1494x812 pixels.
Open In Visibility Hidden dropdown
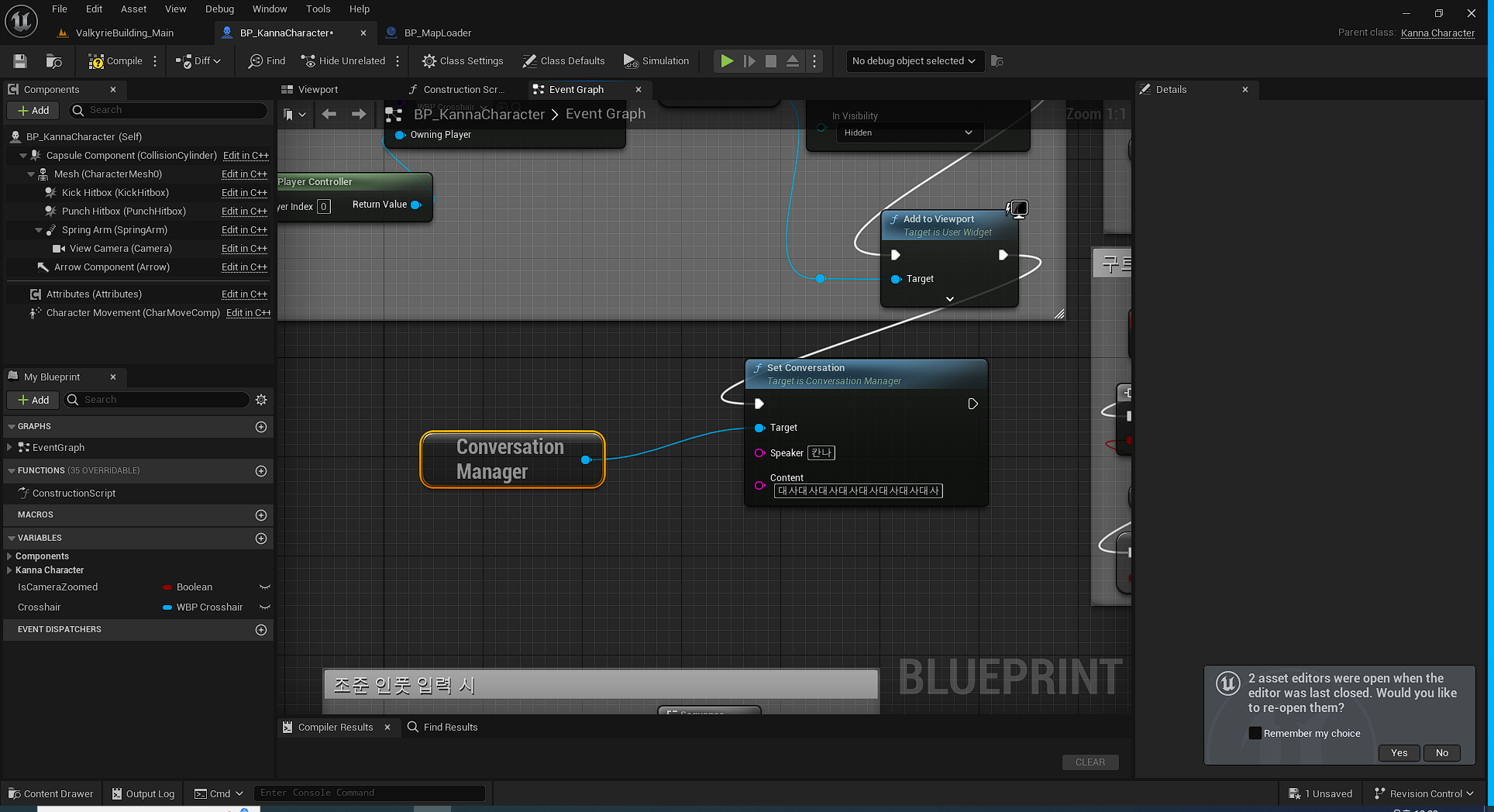tap(908, 132)
